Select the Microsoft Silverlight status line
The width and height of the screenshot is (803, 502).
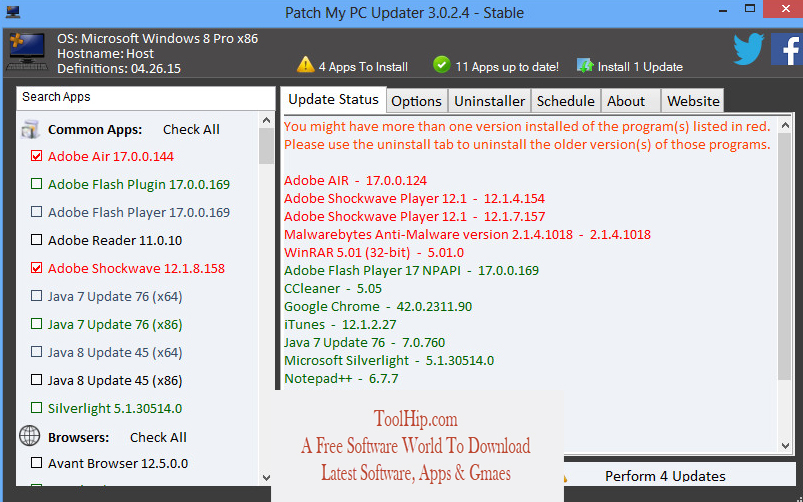(x=389, y=360)
